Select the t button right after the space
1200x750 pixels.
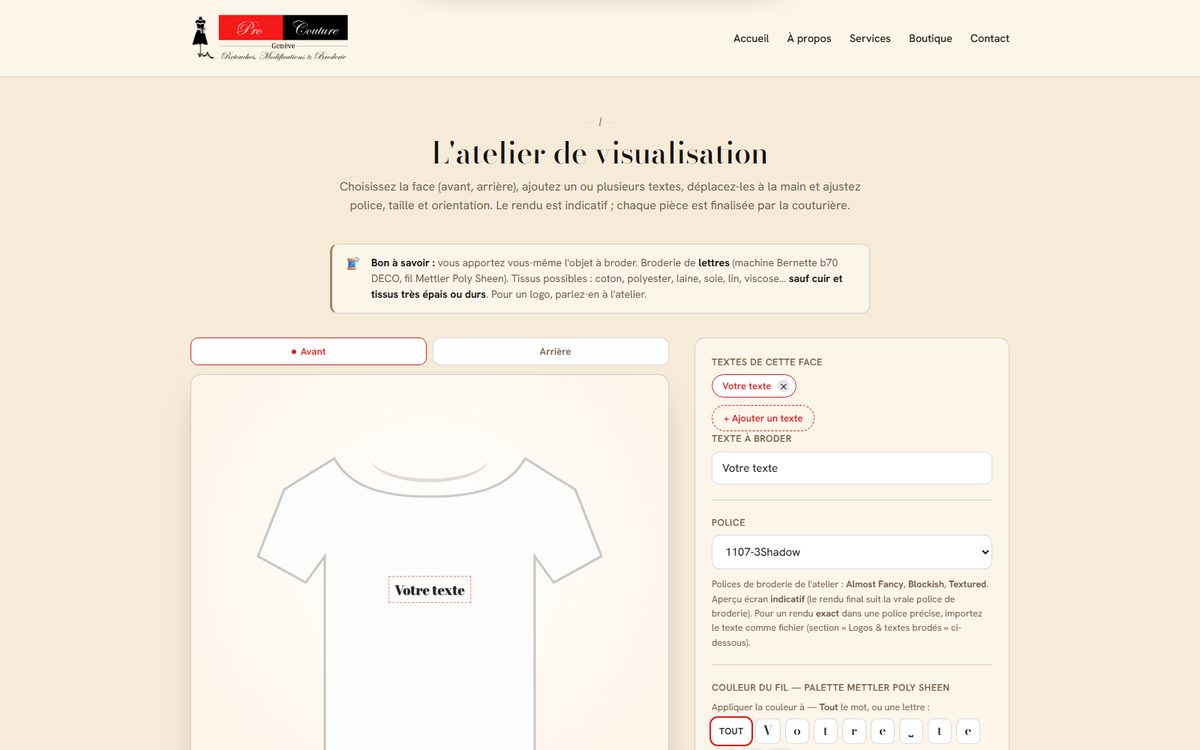[939, 731]
